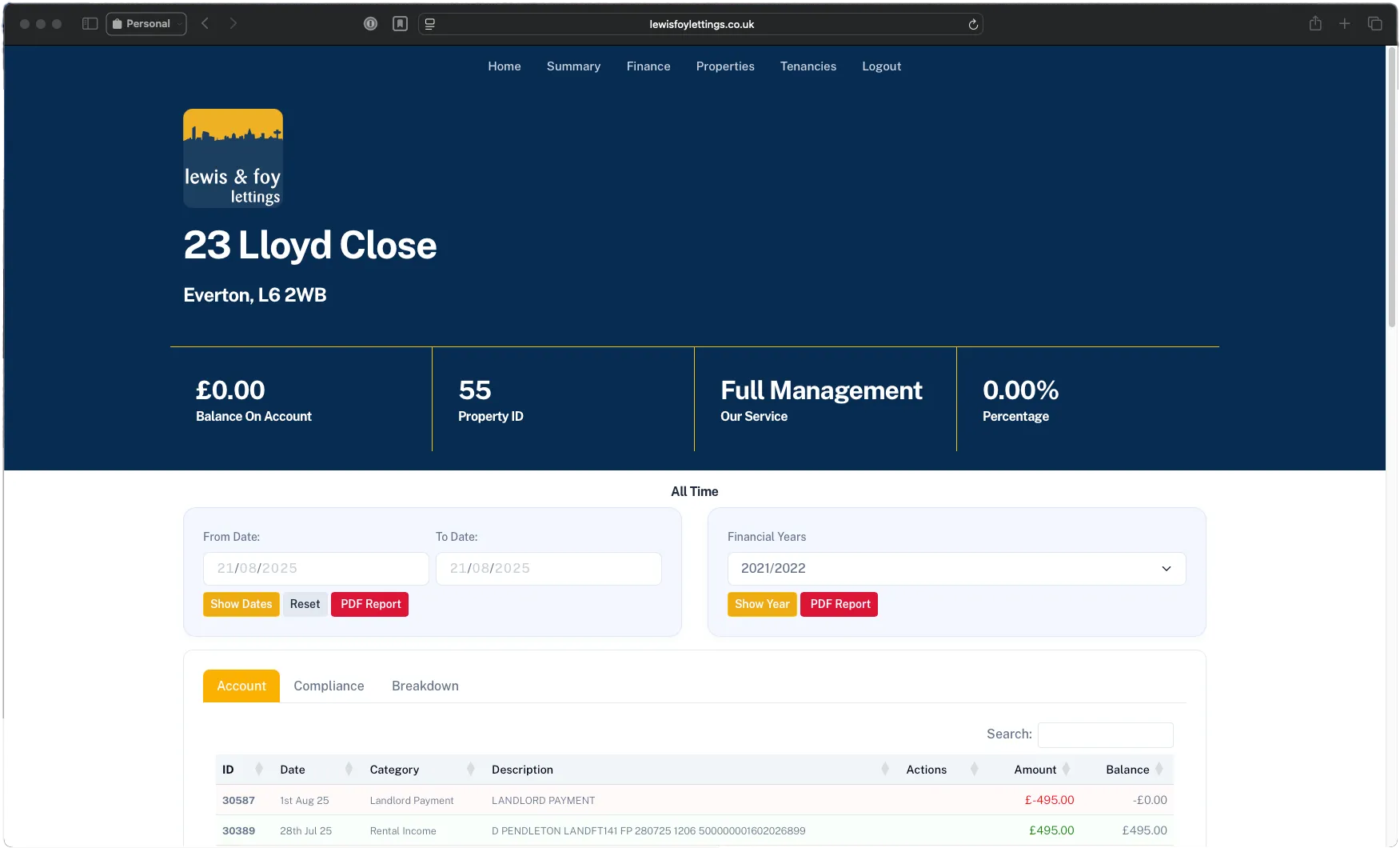
Task: Open the Reading List bookmark icon
Action: (400, 23)
